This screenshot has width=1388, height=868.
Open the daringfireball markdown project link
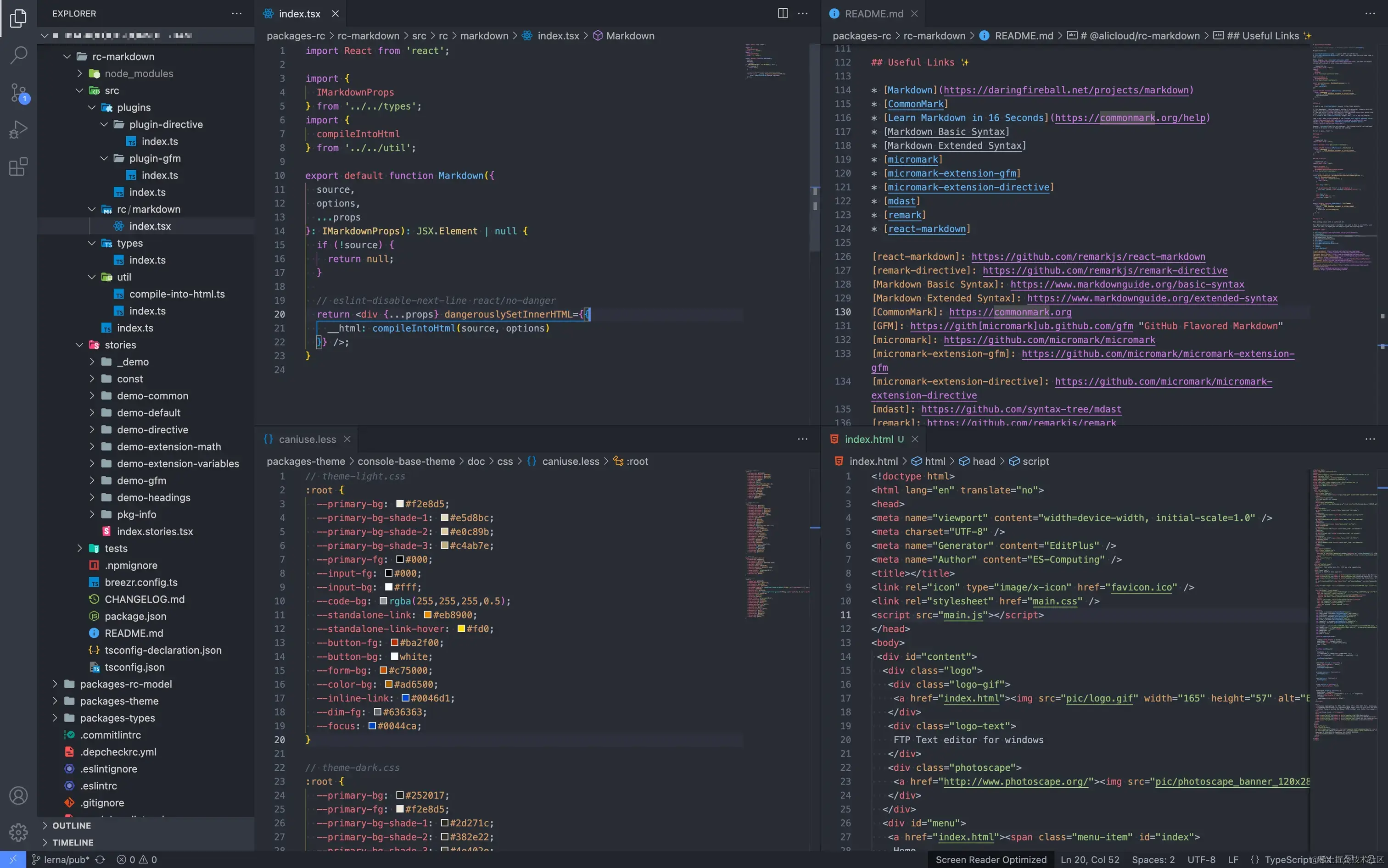click(x=1066, y=90)
